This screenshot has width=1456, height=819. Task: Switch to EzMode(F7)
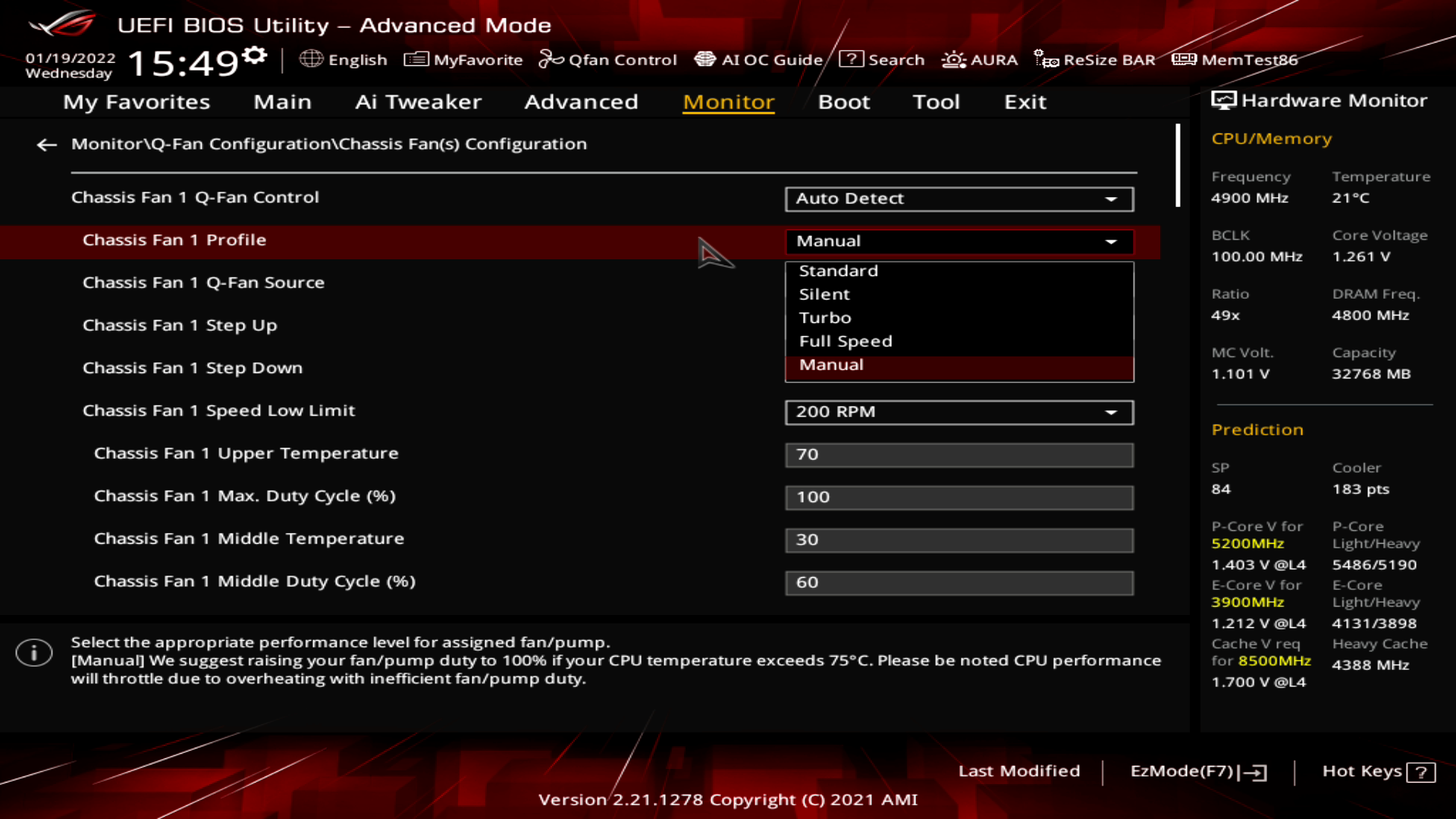coord(1197,771)
